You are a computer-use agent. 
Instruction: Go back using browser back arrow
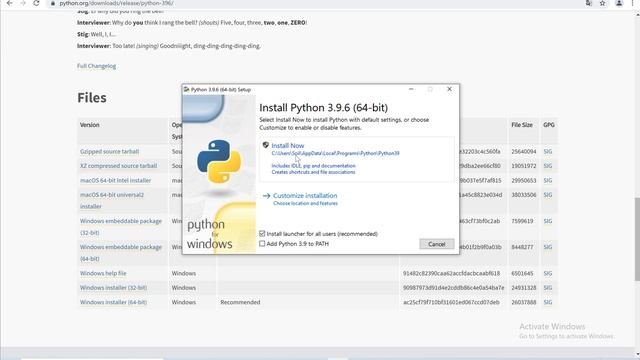9,3
